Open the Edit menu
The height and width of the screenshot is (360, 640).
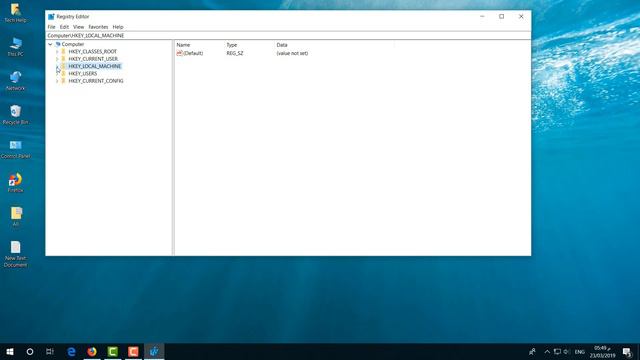tap(64, 27)
